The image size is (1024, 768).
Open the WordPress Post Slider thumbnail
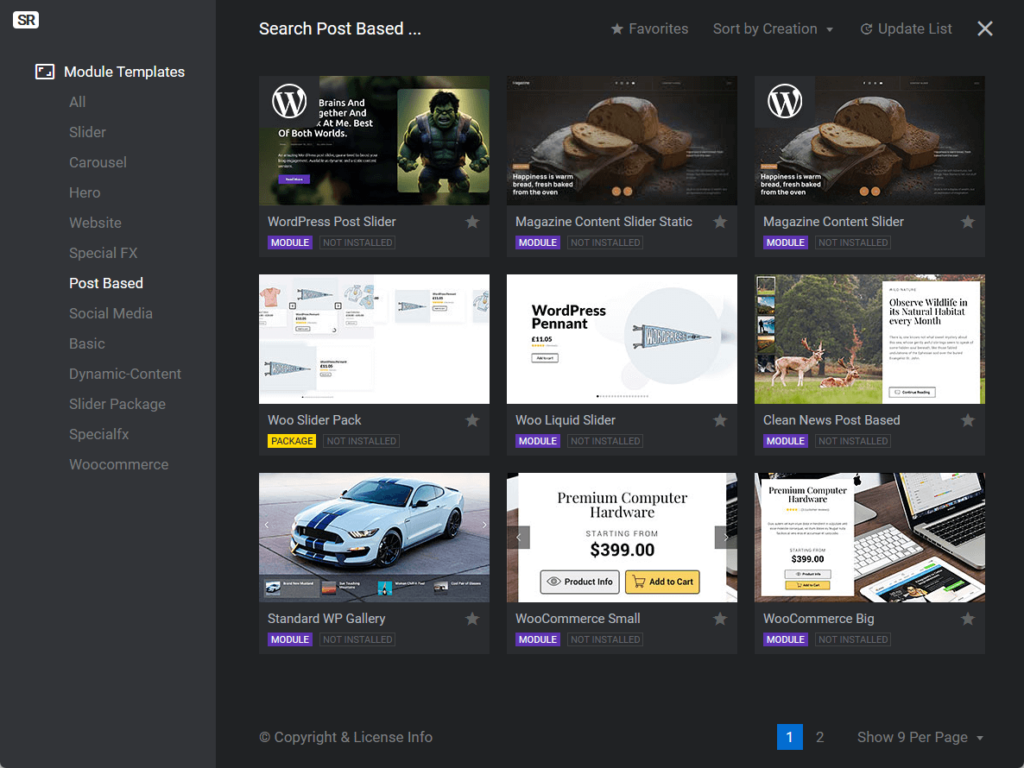(x=374, y=140)
